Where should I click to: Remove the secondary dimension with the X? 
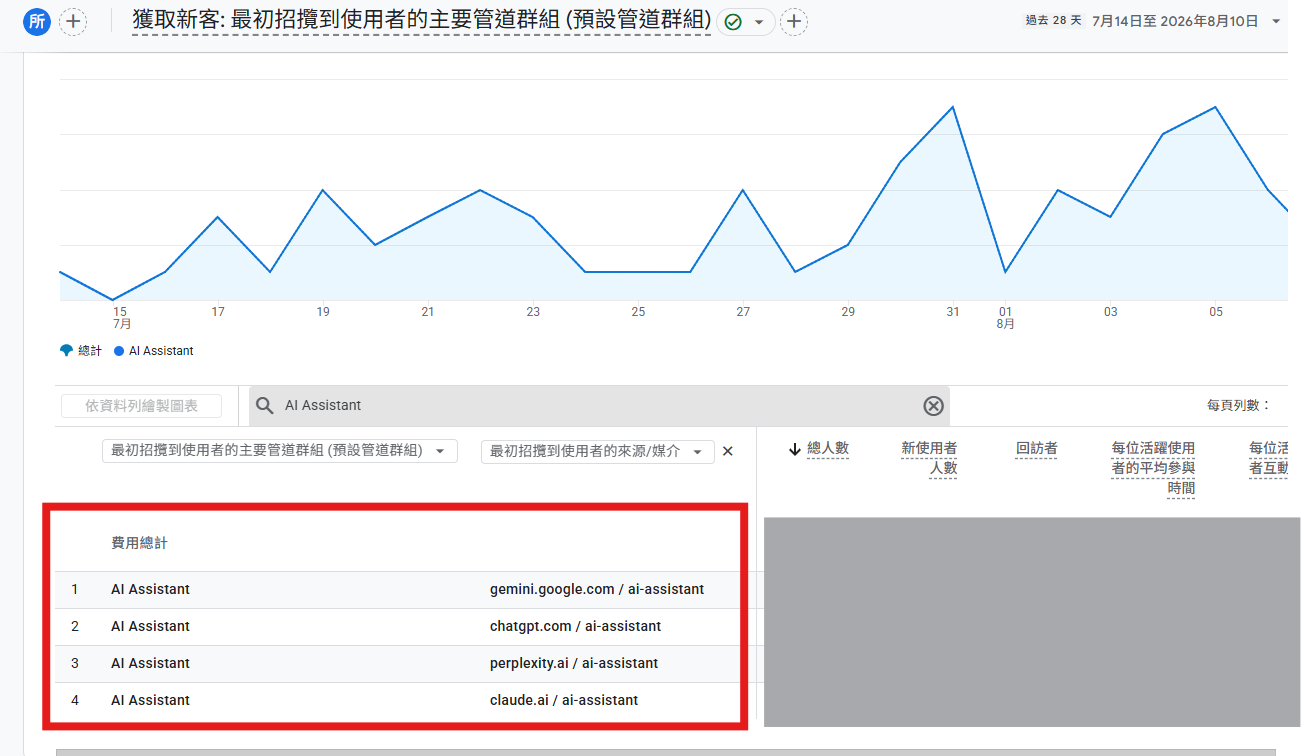pos(728,451)
